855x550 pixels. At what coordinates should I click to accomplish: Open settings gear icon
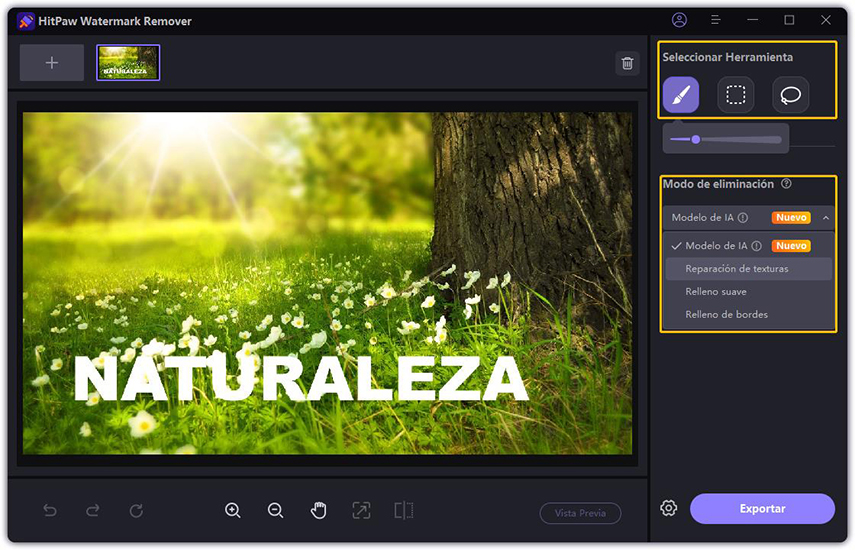(669, 508)
